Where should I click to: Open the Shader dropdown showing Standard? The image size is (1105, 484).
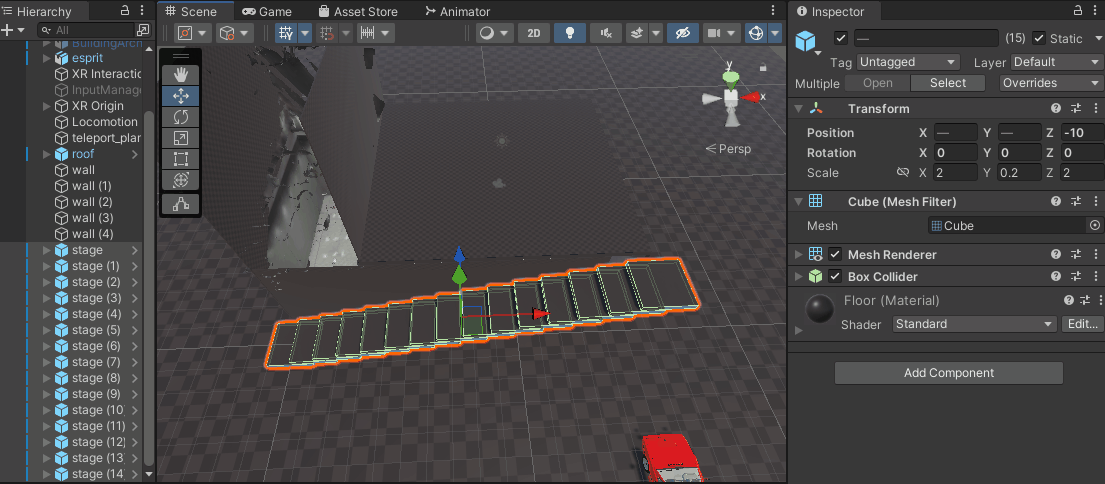point(974,324)
